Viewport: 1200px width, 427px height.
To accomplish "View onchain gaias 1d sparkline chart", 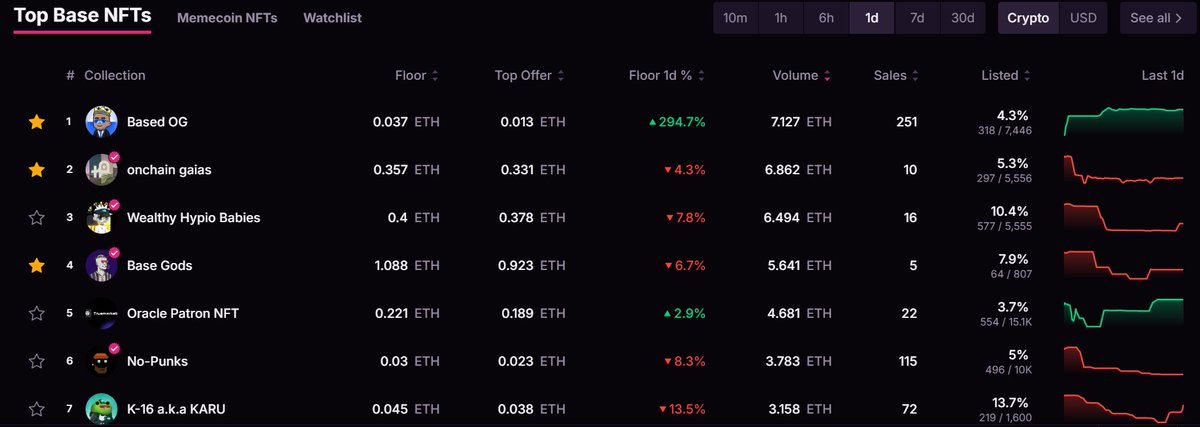I will click(1124, 170).
